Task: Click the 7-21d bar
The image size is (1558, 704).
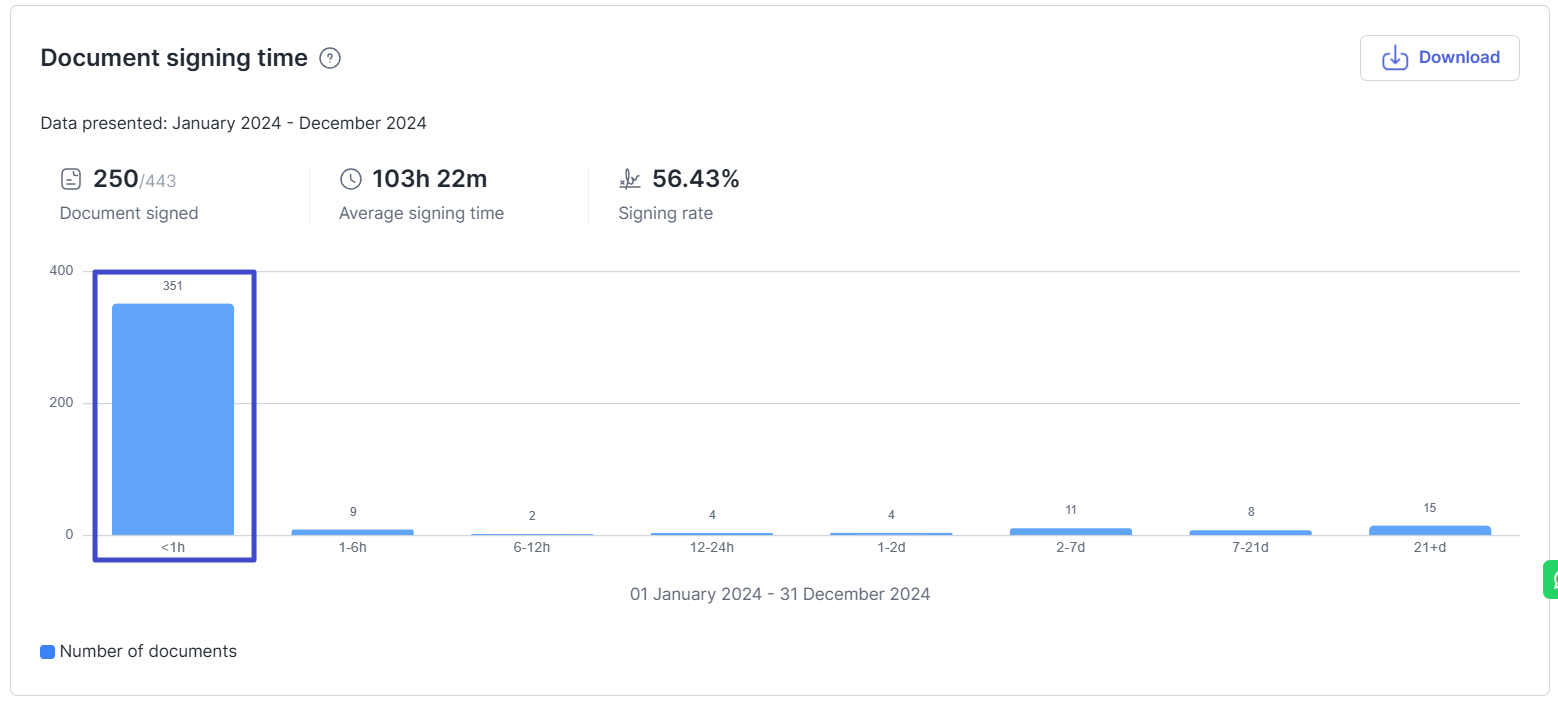Action: point(1250,532)
